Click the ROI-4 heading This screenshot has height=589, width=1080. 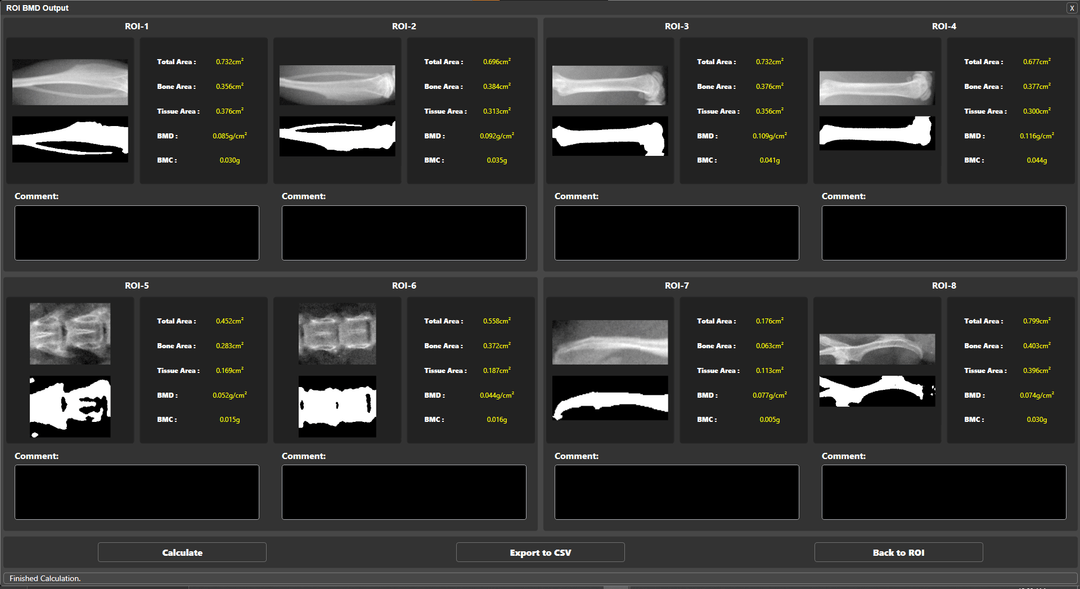944,26
